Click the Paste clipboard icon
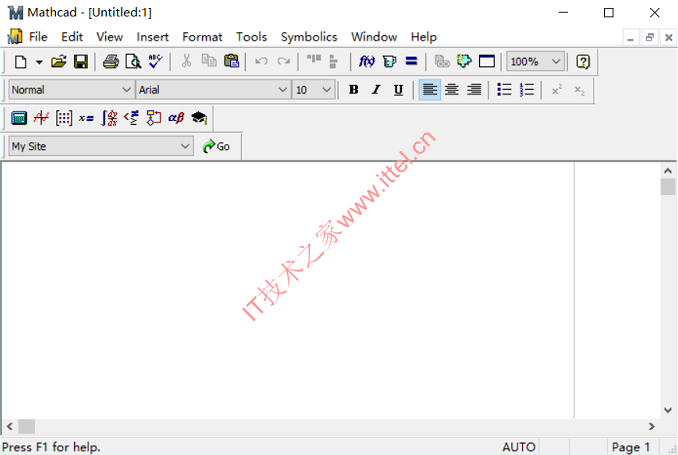This screenshot has height=455, width=678. pyautogui.click(x=231, y=61)
